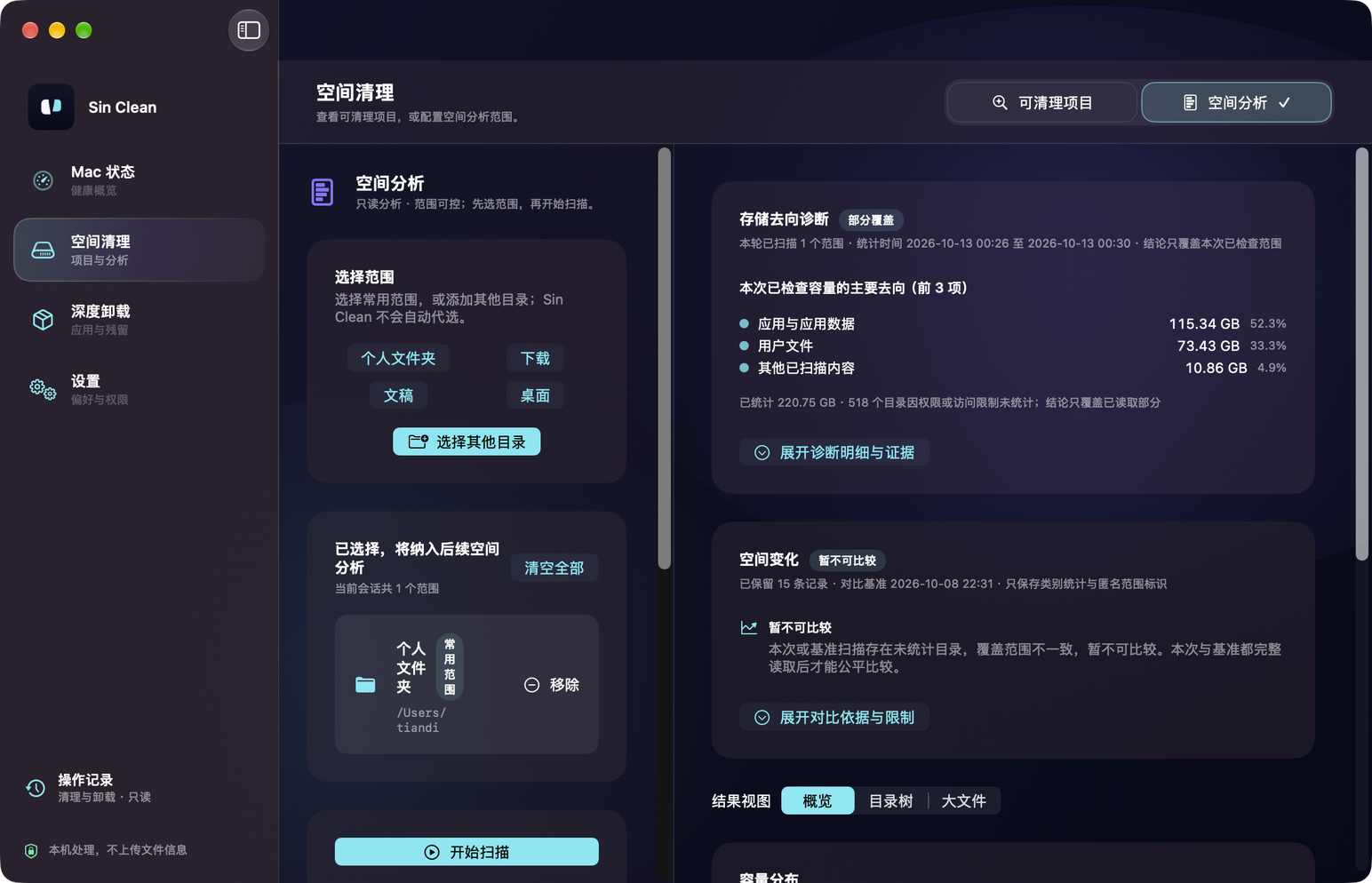This screenshot has width=1372, height=883.
Task: Open 深度卸载 box icon
Action: 43,320
